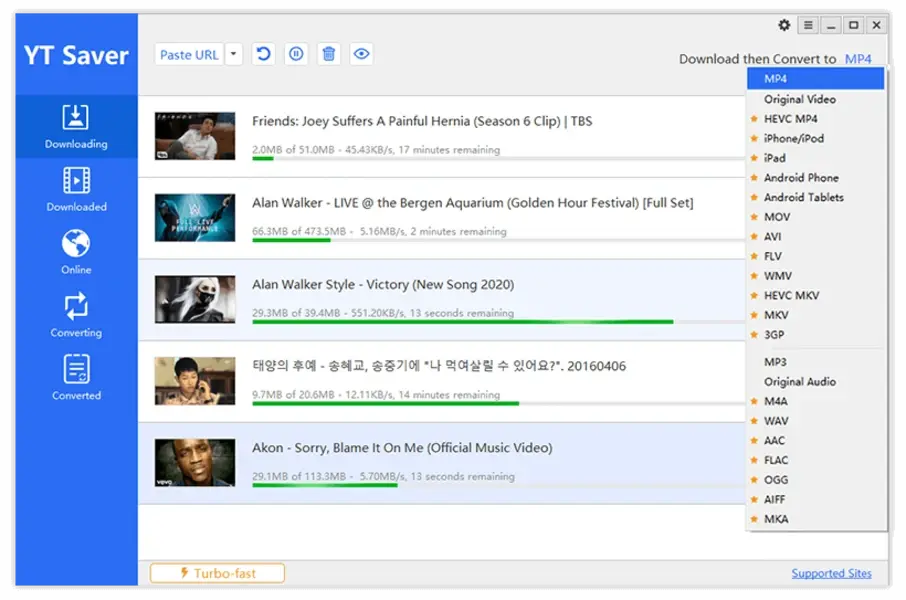Open the Paste URL dropdown arrow

pos(233,54)
